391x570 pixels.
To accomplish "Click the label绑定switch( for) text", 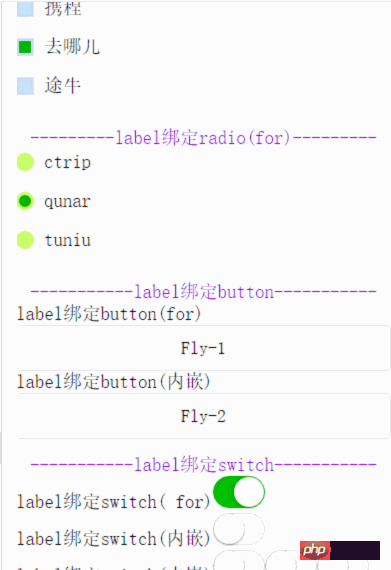I will pyautogui.click(x=114, y=502).
